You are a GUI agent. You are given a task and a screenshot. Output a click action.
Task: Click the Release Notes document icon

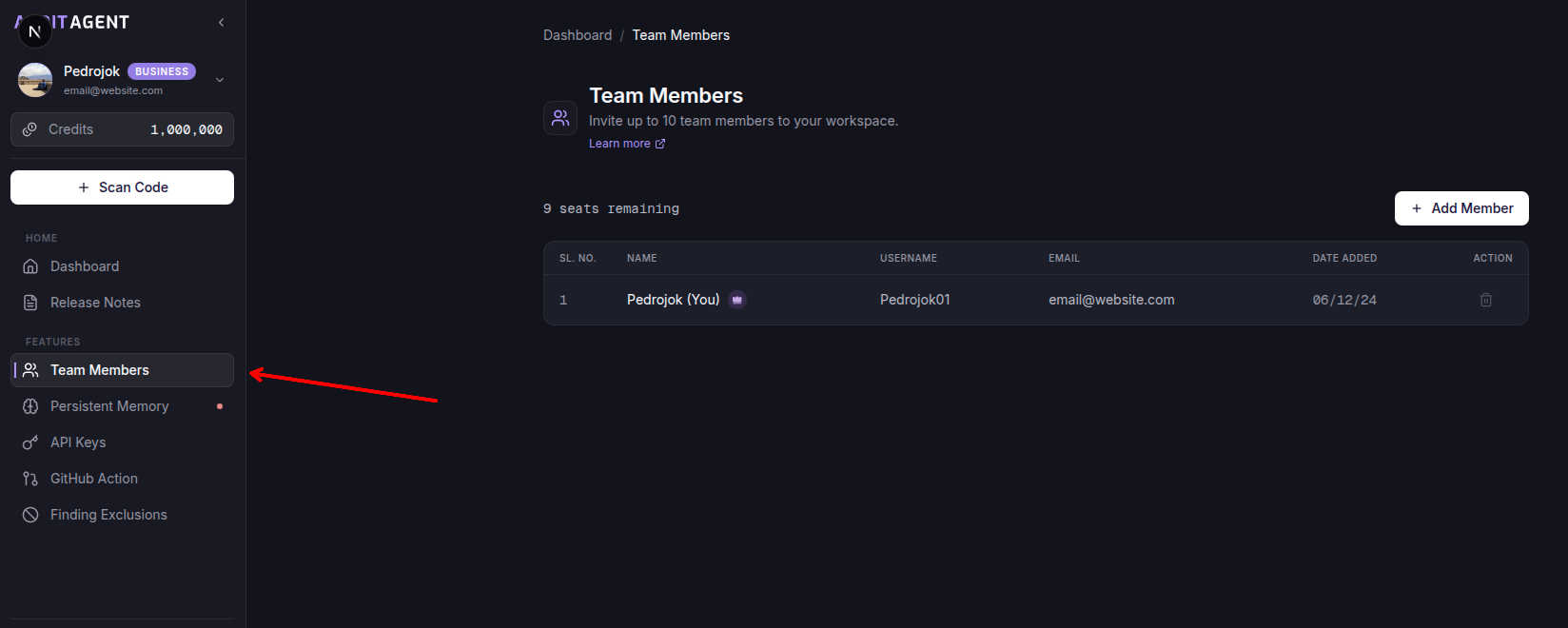click(30, 303)
